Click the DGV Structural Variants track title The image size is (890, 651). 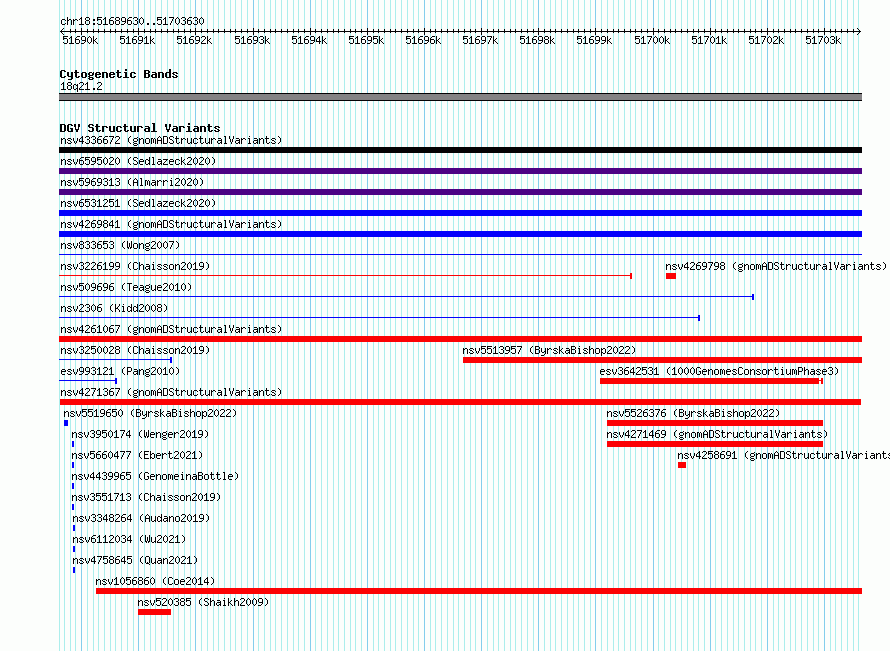point(140,128)
